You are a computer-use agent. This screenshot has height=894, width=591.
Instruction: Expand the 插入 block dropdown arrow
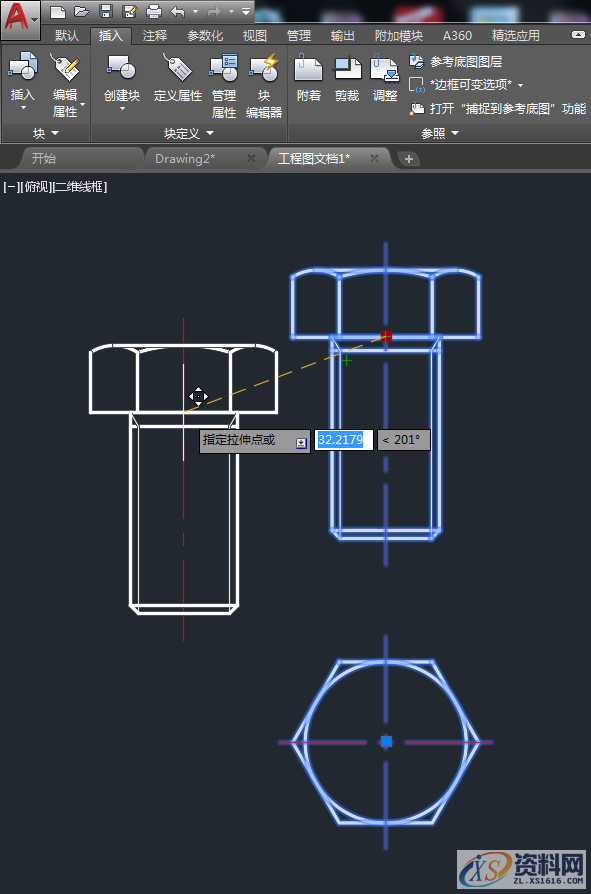point(23,108)
